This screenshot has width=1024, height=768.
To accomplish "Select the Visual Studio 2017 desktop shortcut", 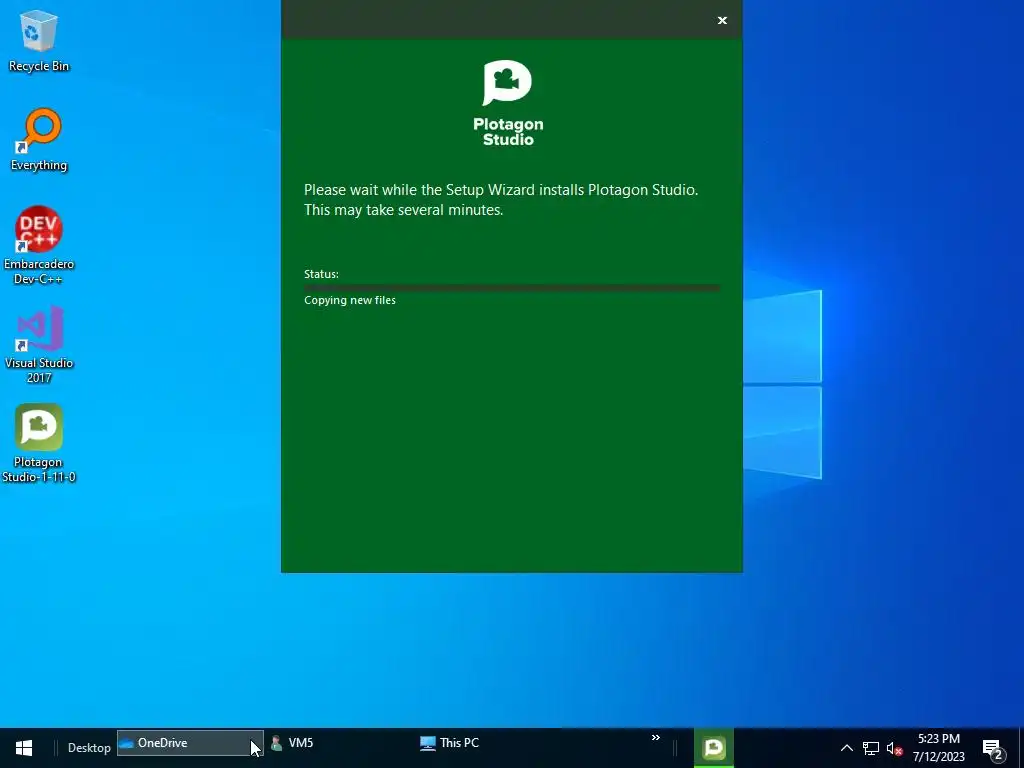I will point(39,344).
